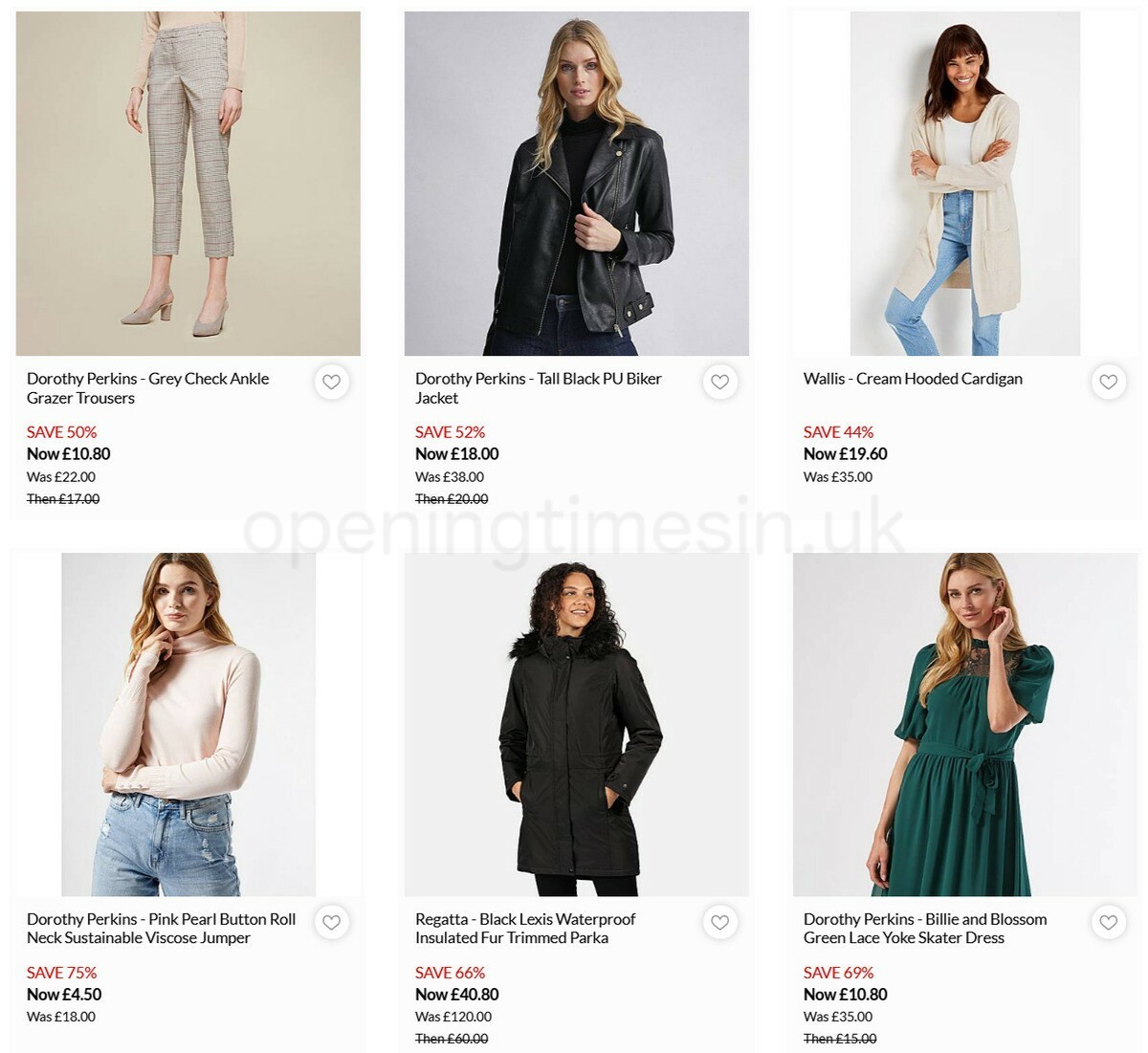The height and width of the screenshot is (1053, 1148).
Task: Click the wishlist heart for Pink Pearl Button Jumper
Action: point(332,922)
